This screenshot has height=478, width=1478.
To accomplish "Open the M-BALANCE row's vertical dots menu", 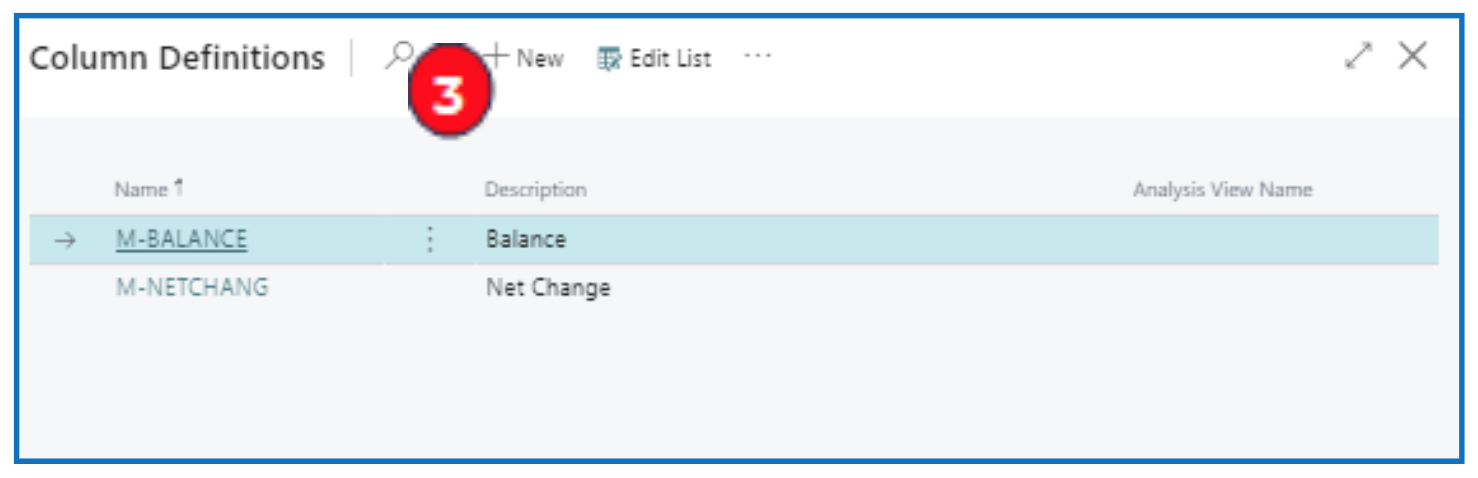I will click(x=430, y=240).
